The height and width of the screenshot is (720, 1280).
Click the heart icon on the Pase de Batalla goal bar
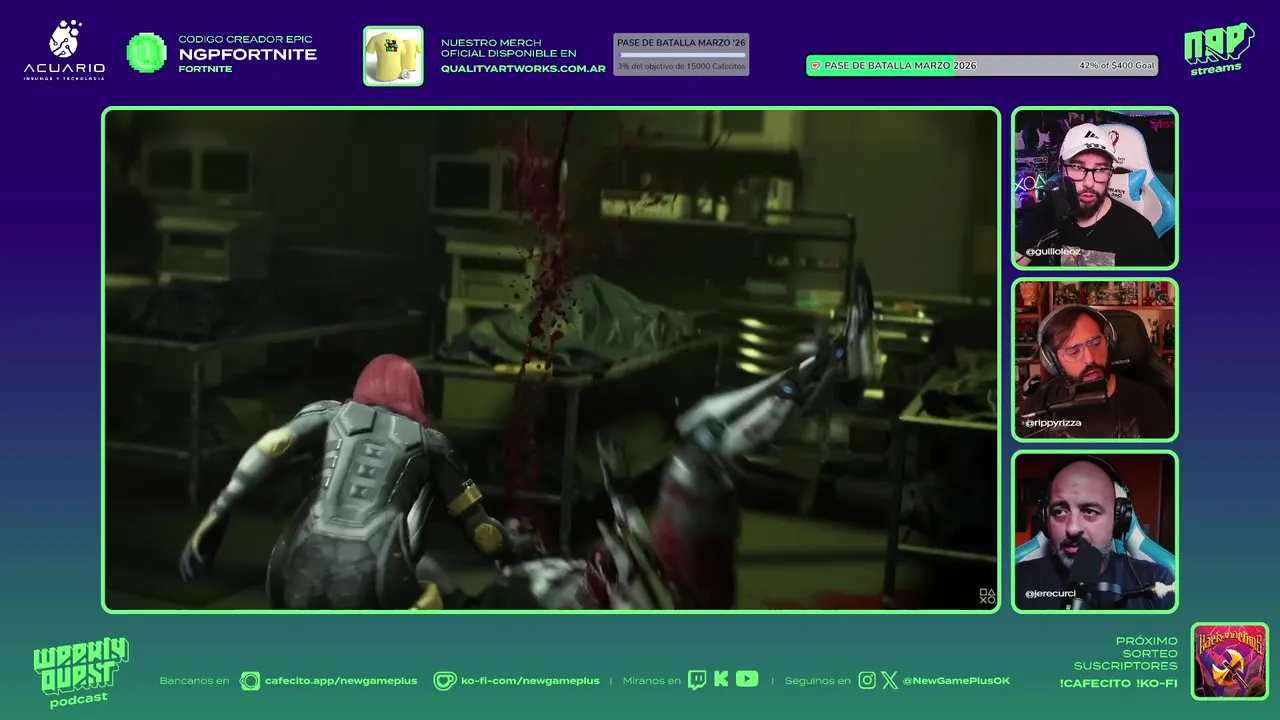[x=815, y=65]
